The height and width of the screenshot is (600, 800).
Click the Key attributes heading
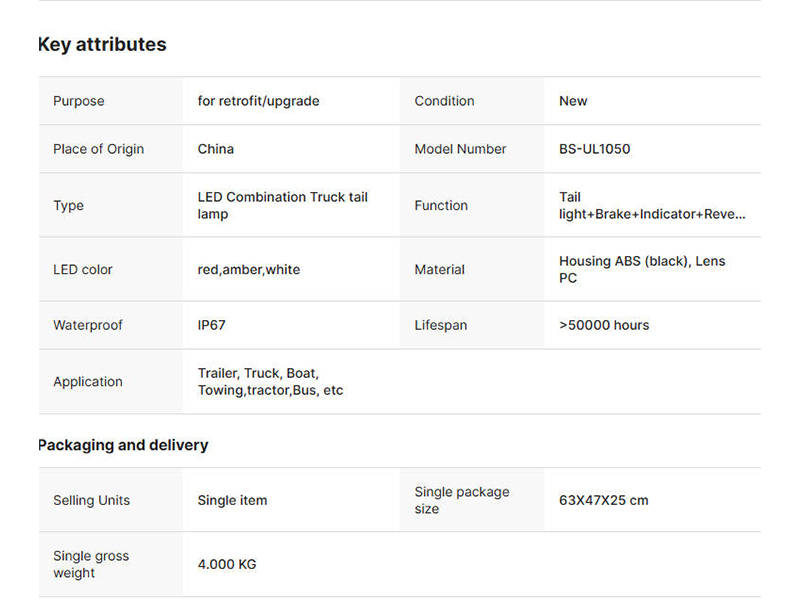coord(102,45)
